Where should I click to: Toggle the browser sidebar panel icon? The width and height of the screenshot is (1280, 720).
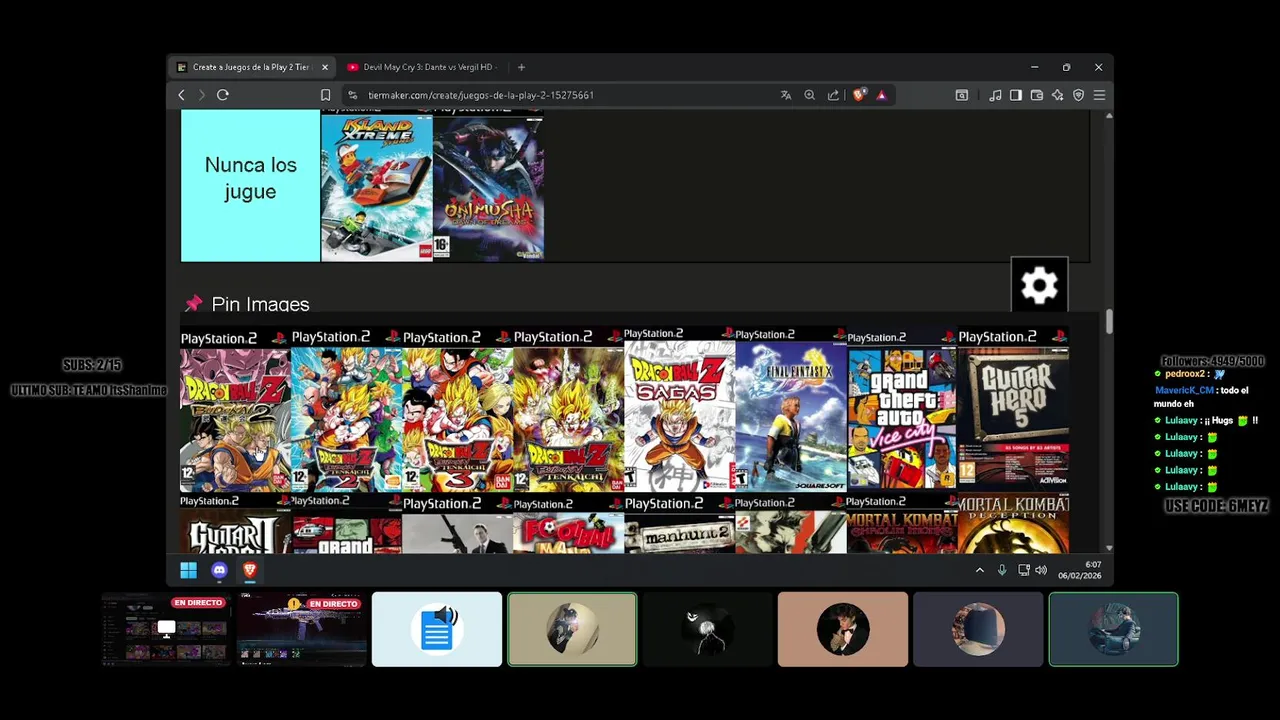coord(1016,95)
